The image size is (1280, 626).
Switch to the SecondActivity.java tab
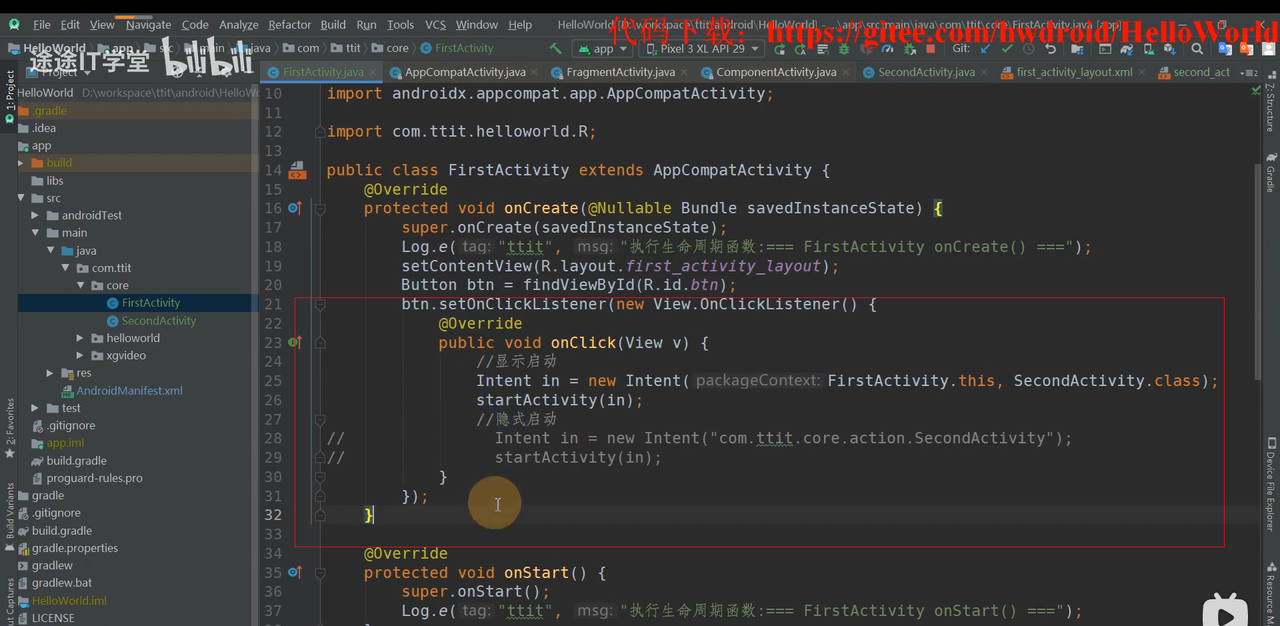(x=925, y=72)
